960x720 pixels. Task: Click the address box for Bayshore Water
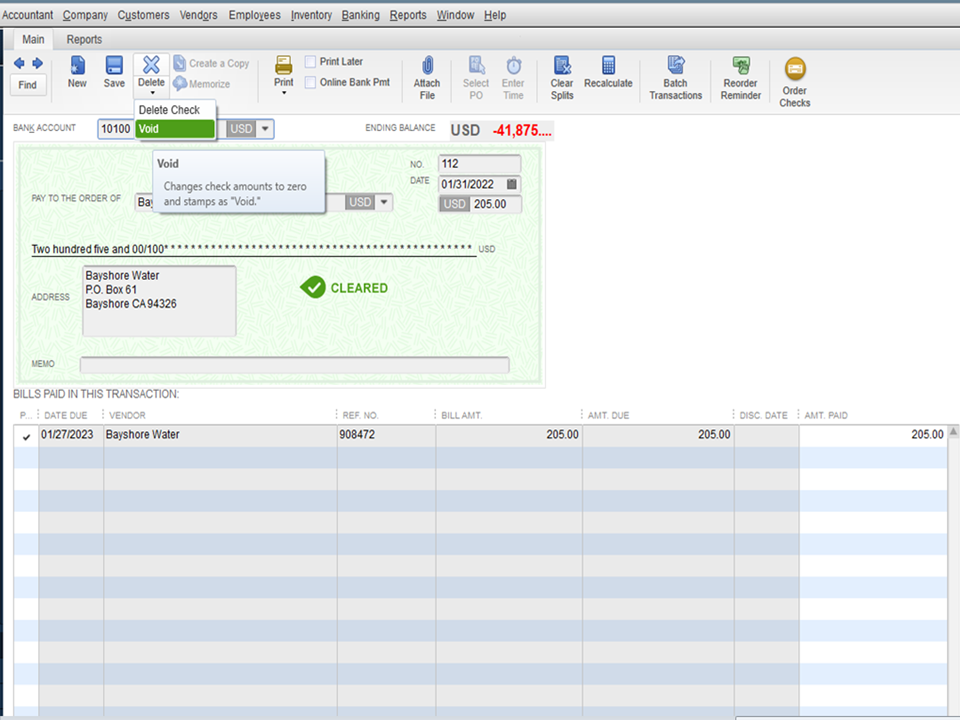coord(159,301)
